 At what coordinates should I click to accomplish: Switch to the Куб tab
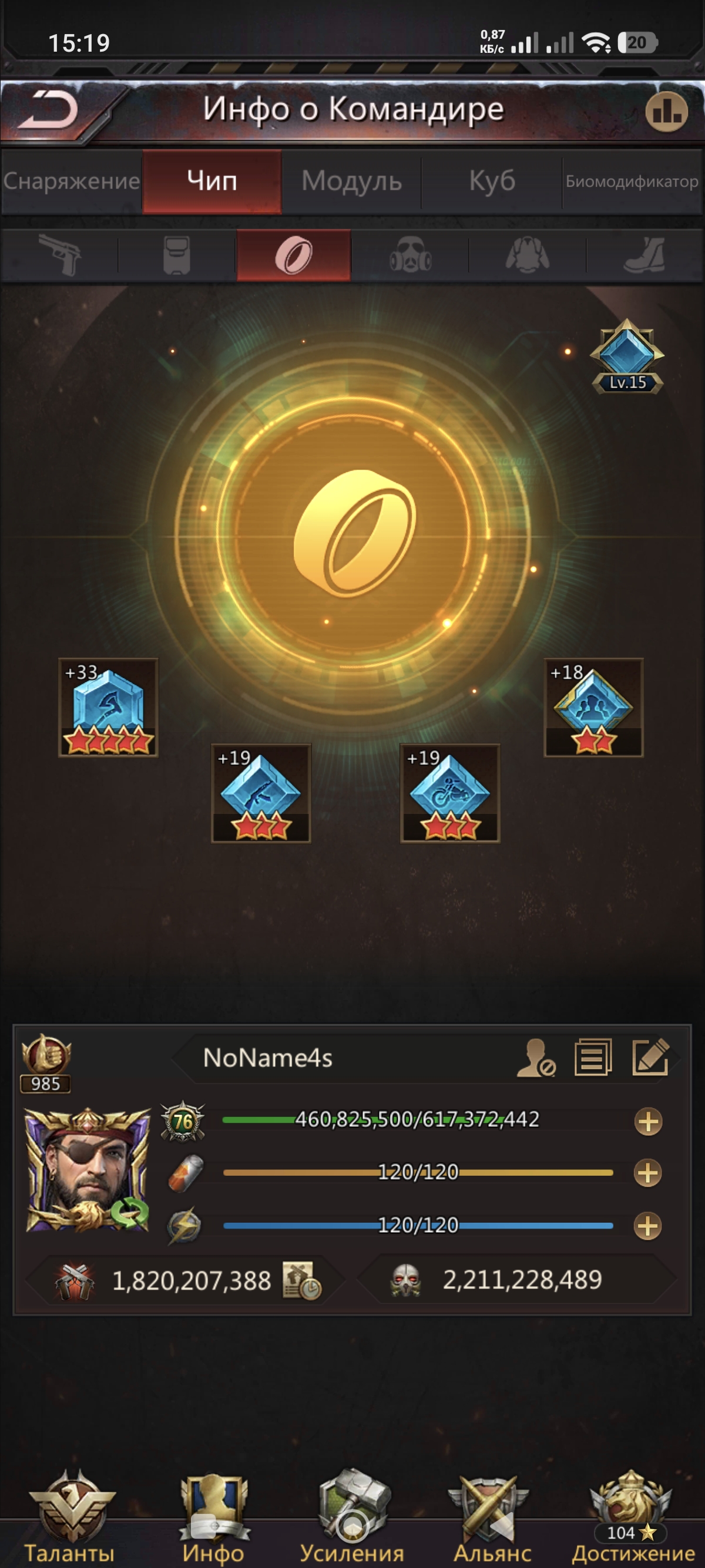tap(492, 181)
